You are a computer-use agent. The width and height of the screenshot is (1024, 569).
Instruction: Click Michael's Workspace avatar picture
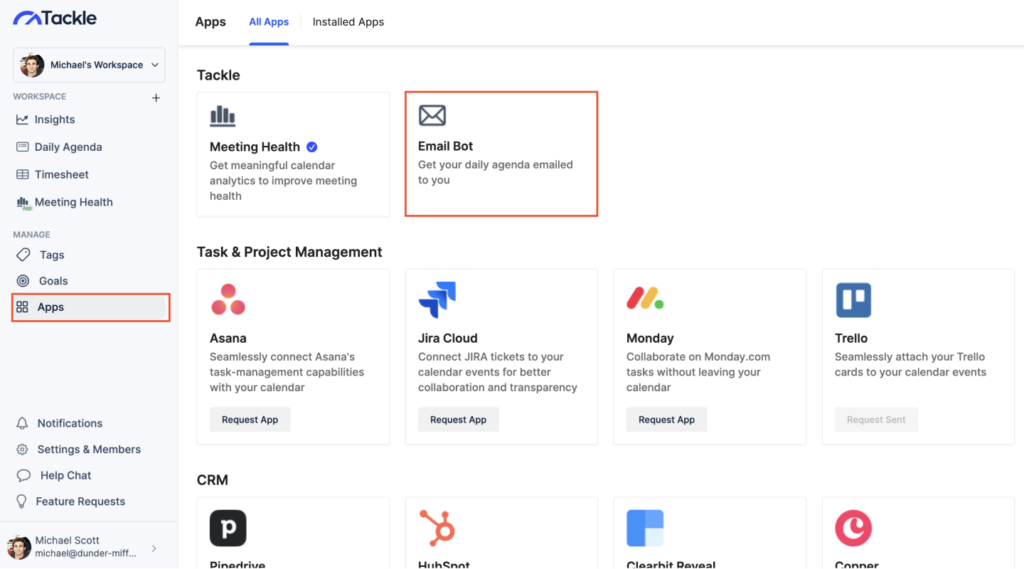(x=32, y=65)
